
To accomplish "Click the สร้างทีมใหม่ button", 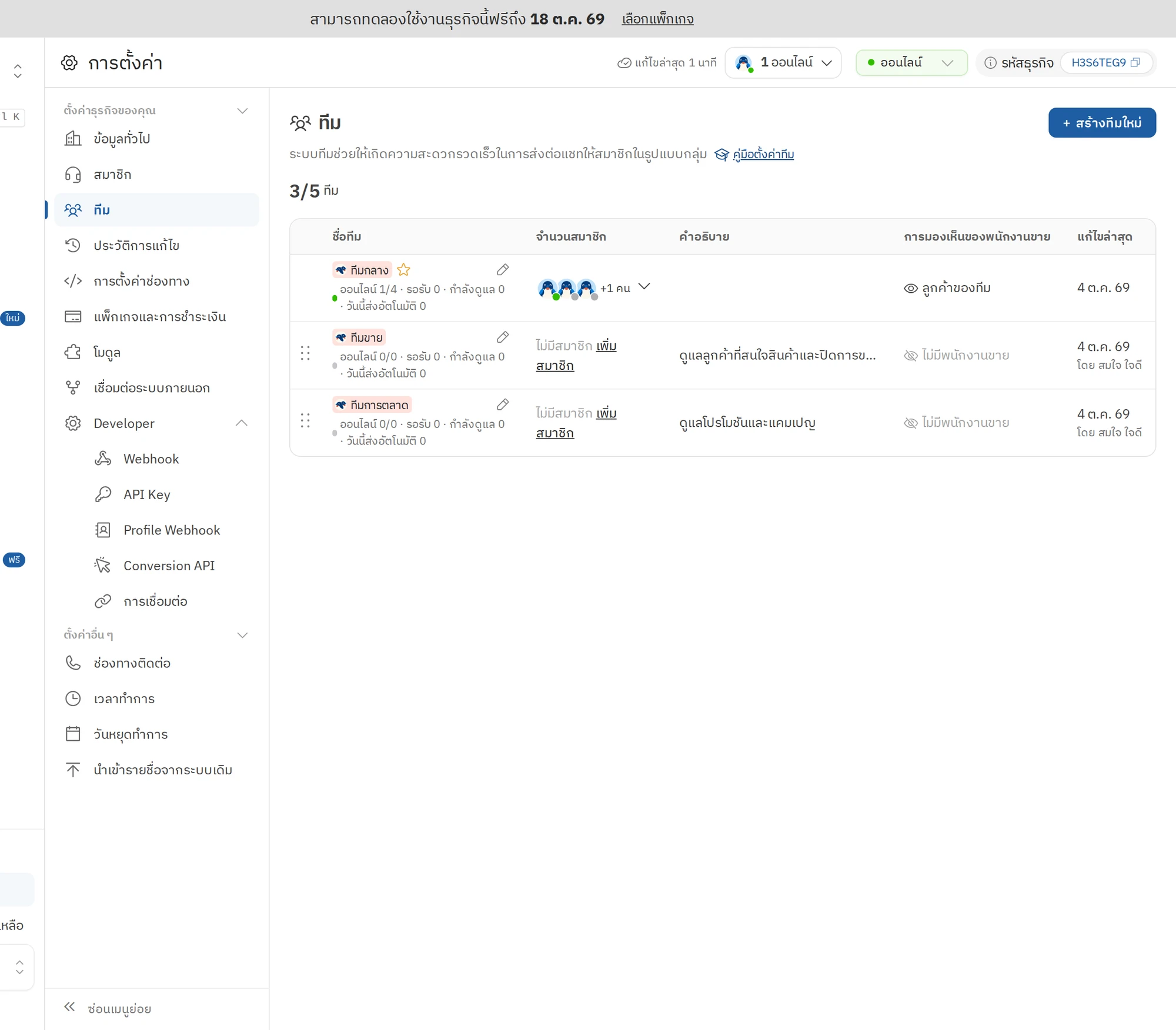I will click(1102, 123).
